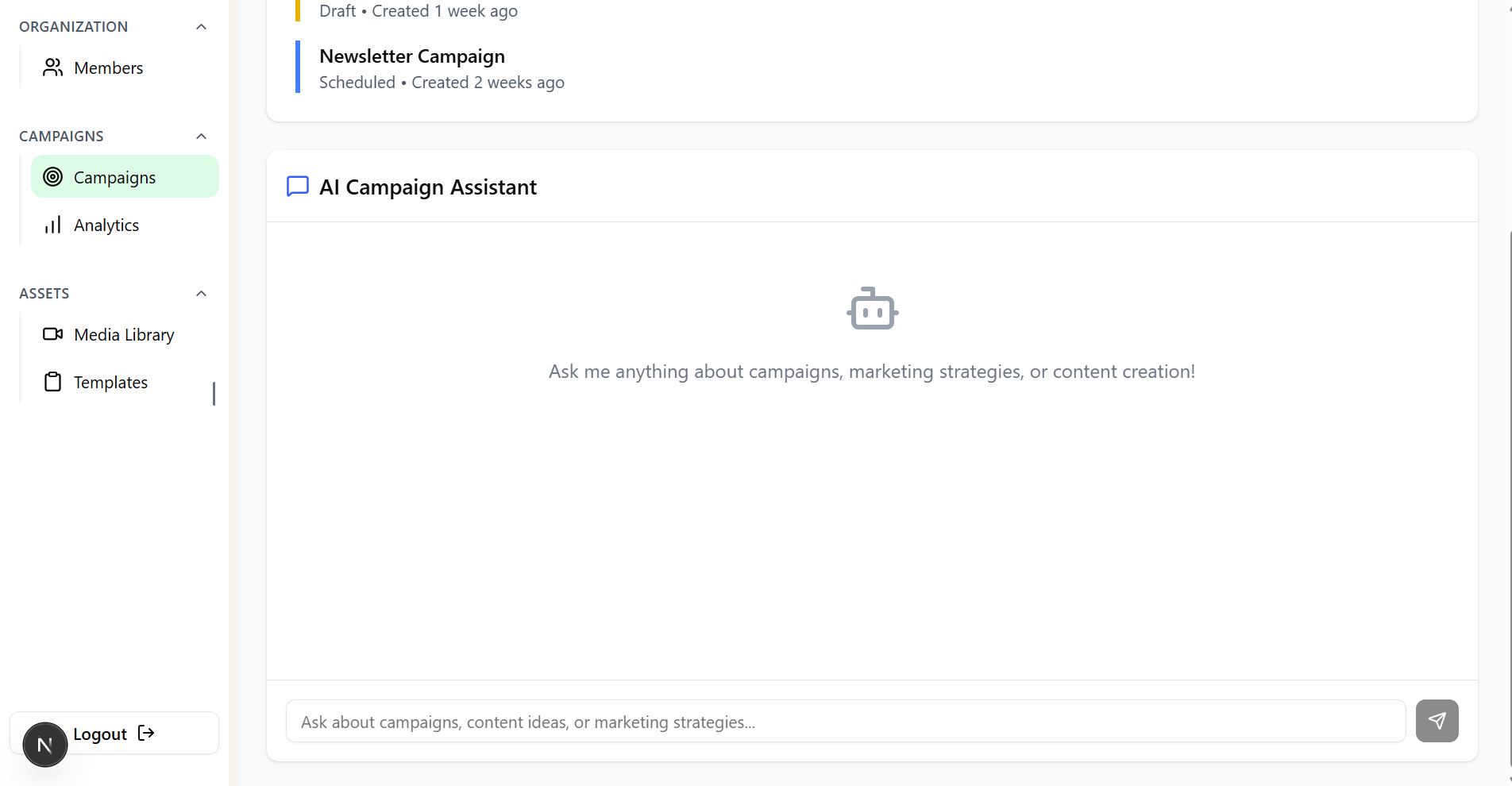The width and height of the screenshot is (1512, 786).
Task: Open the Newsletter Campaign entry
Action: [x=442, y=68]
